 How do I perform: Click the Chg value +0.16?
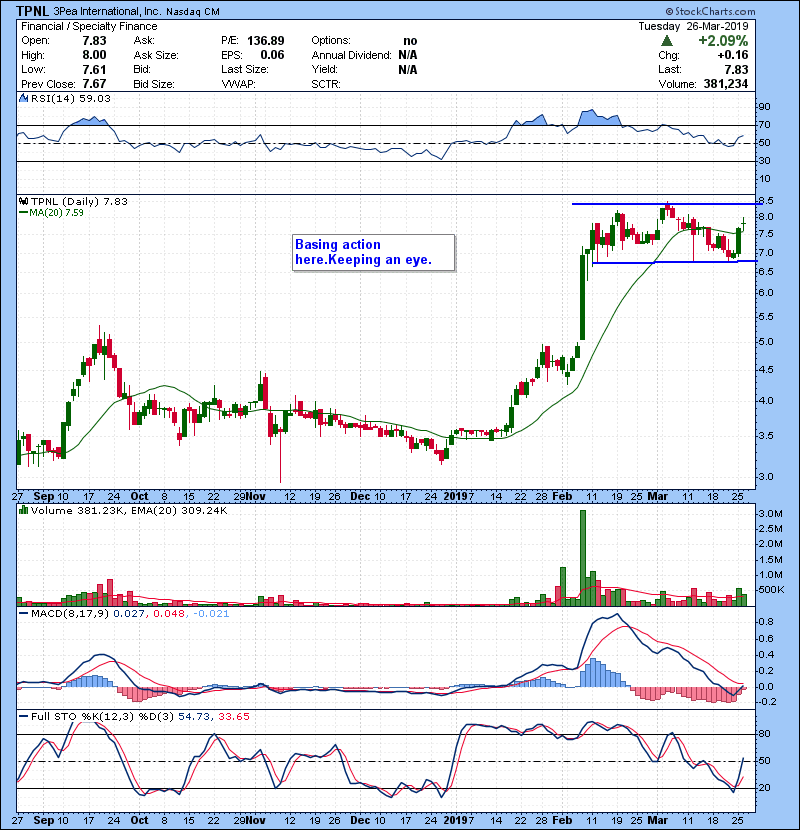733,55
